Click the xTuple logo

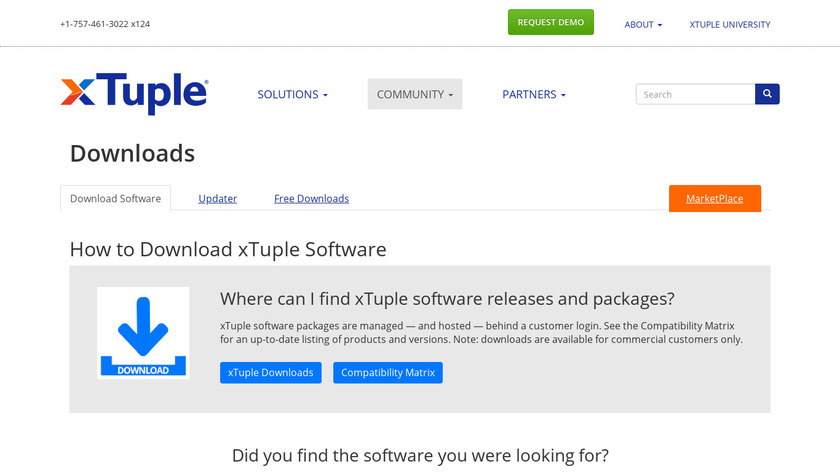[x=134, y=93]
